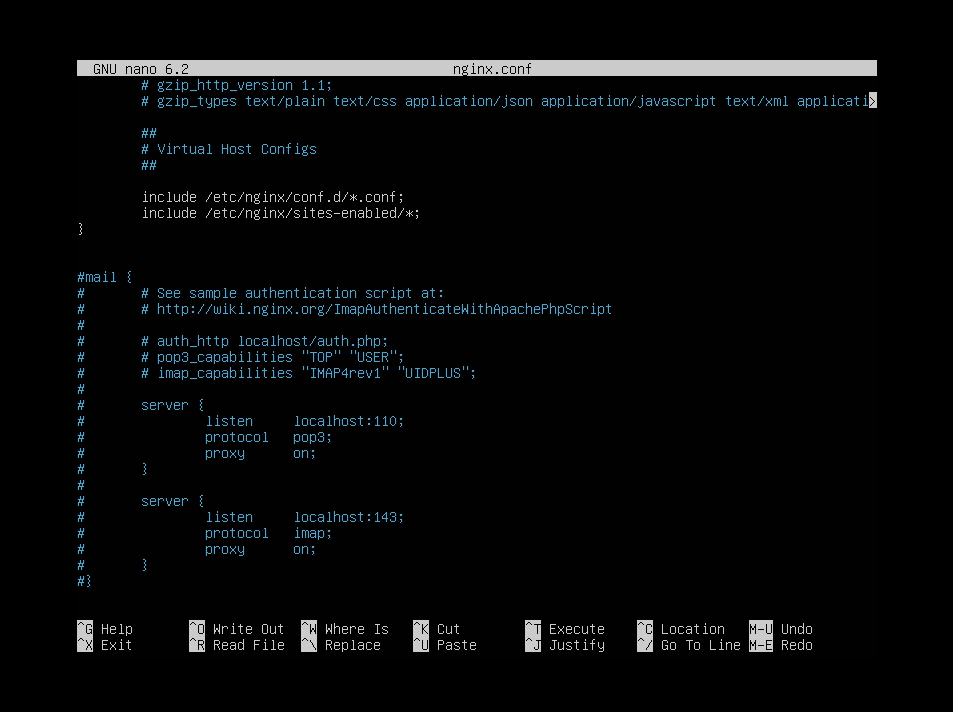The height and width of the screenshot is (712, 953).
Task: Select the ^J Justify shortcut
Action: 565,645
